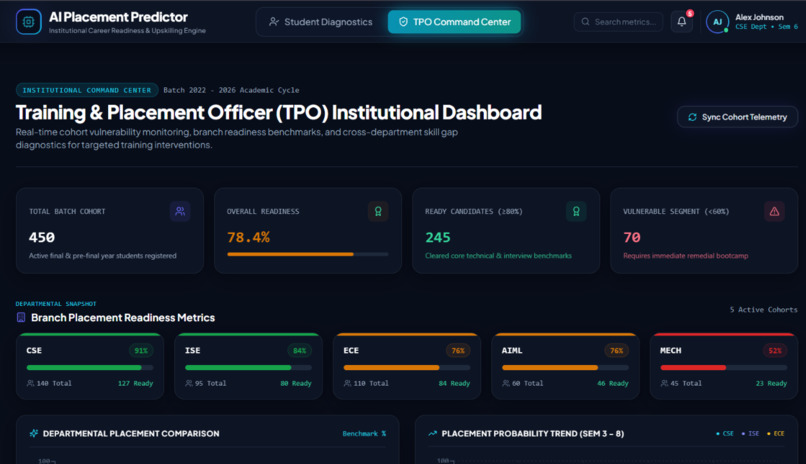
Task: Click the Ready Candidates award icon
Action: point(576,211)
